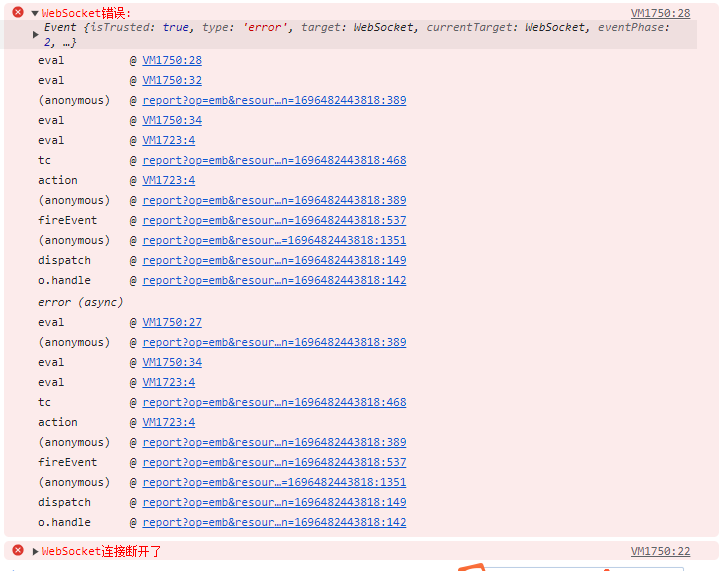Expand the Event {isTrusted: true…} object
The width and height of the screenshot is (722, 571).
pos(35,35)
